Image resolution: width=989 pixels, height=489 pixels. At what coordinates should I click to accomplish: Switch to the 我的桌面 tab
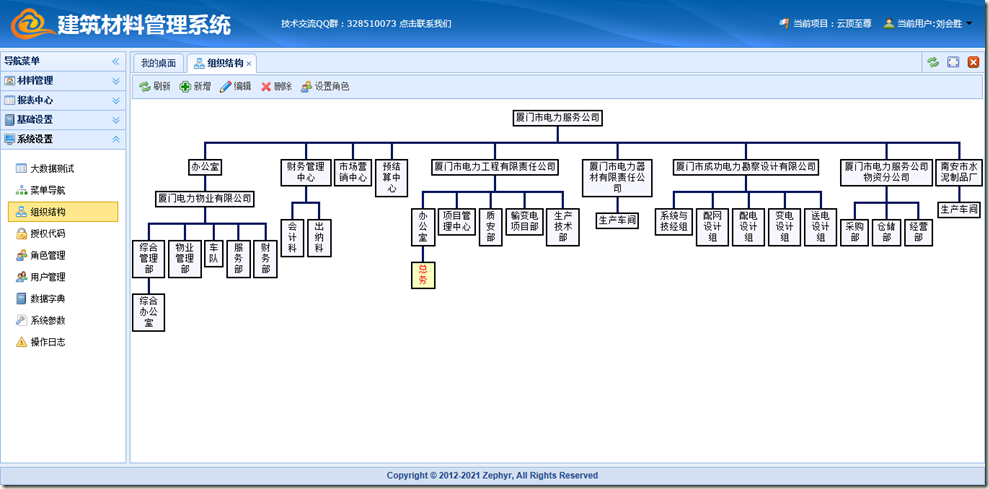[x=158, y=63]
